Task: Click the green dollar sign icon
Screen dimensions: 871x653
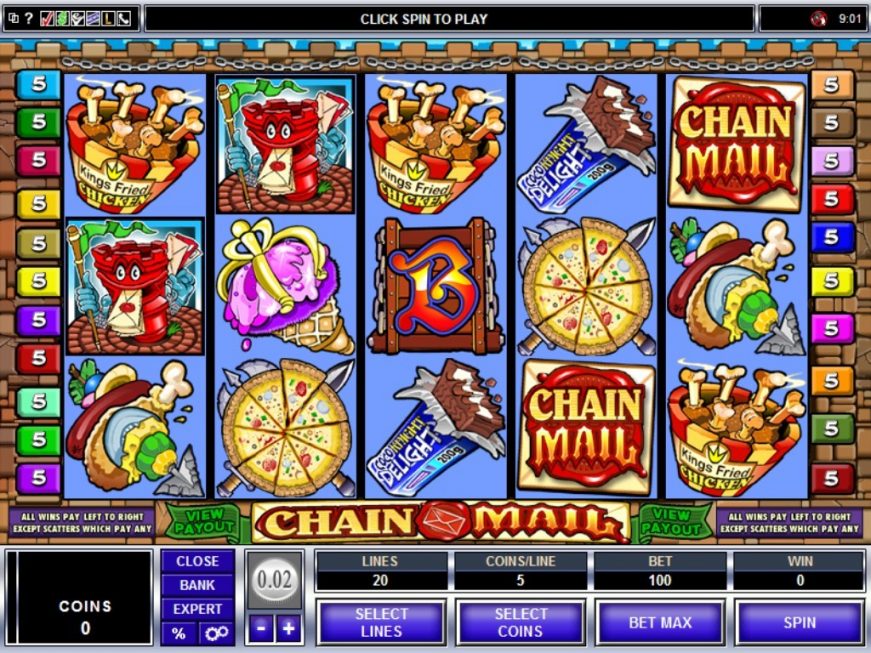Action: (x=62, y=19)
